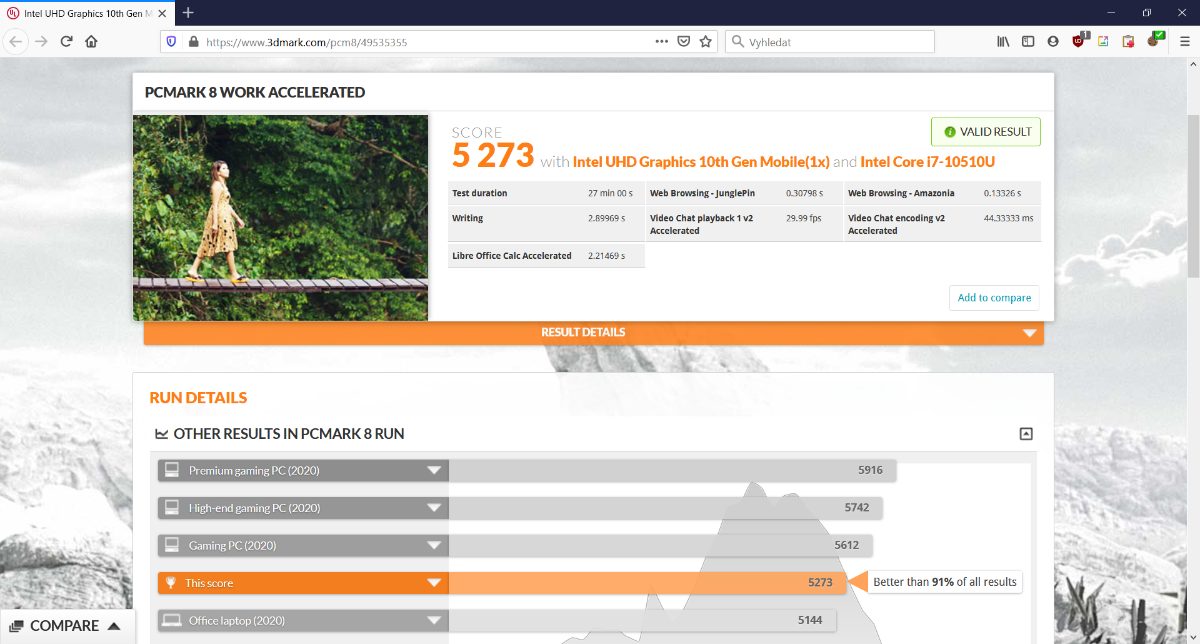The width and height of the screenshot is (1200, 644).
Task: Open a new browser tab
Action: pos(188,12)
